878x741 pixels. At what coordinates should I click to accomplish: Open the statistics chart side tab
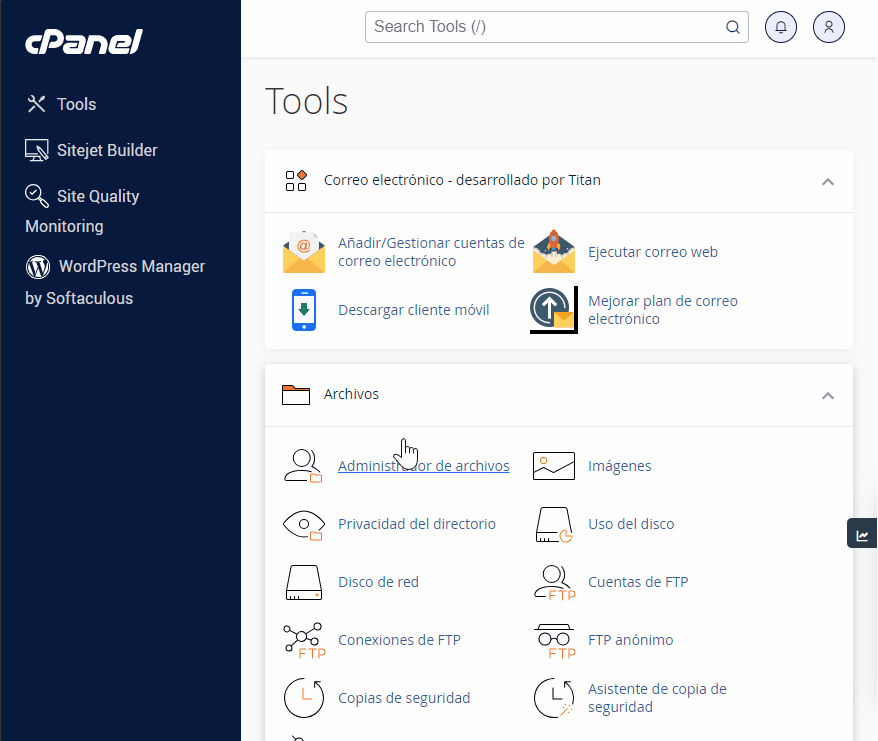[x=862, y=533]
